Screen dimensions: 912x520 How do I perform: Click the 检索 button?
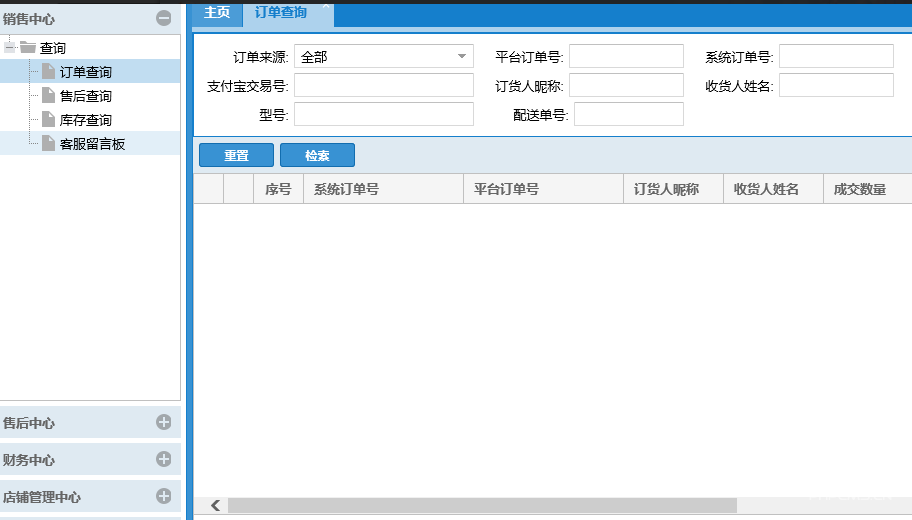[317, 155]
